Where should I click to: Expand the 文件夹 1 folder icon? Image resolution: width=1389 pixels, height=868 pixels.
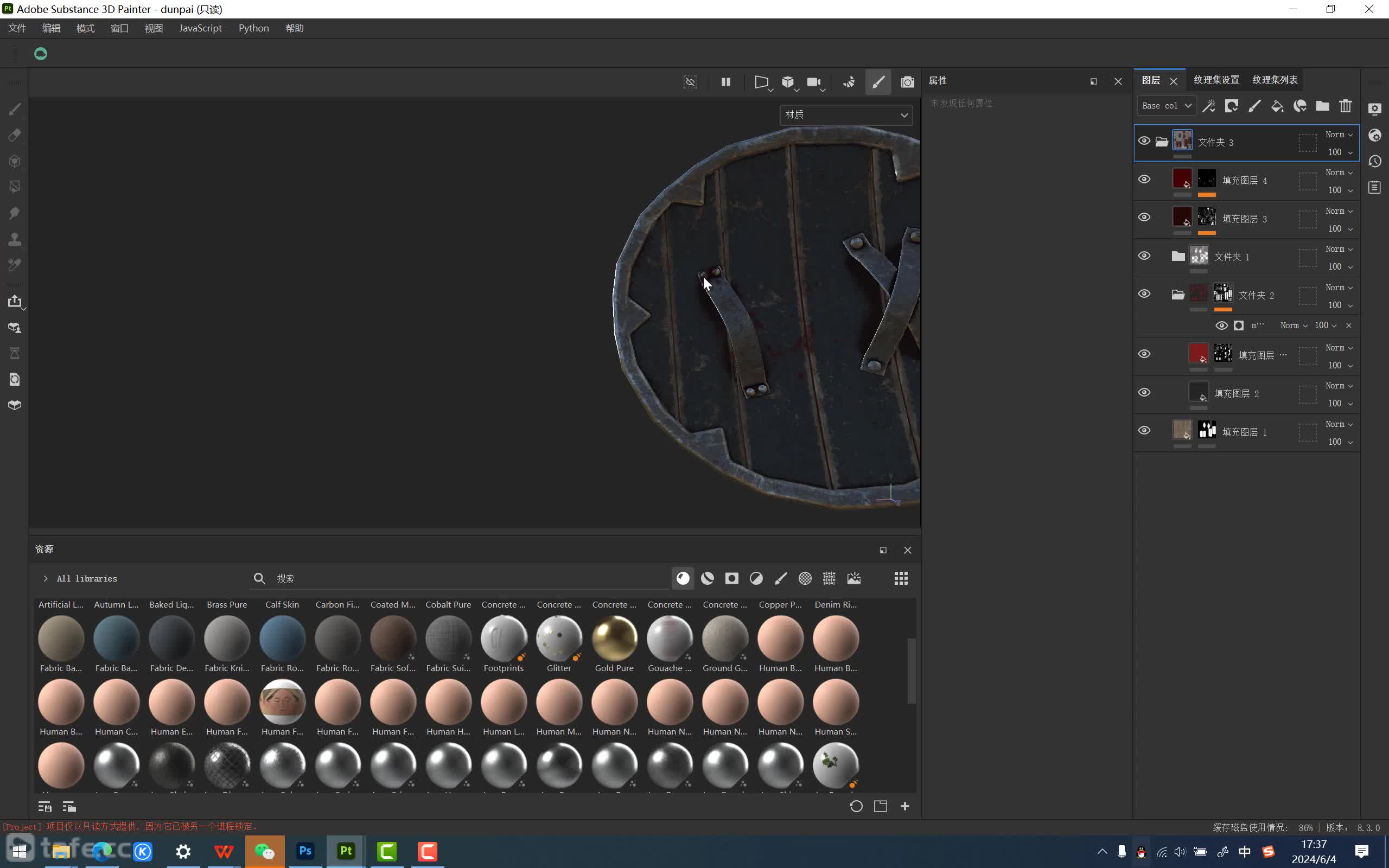(x=1178, y=256)
